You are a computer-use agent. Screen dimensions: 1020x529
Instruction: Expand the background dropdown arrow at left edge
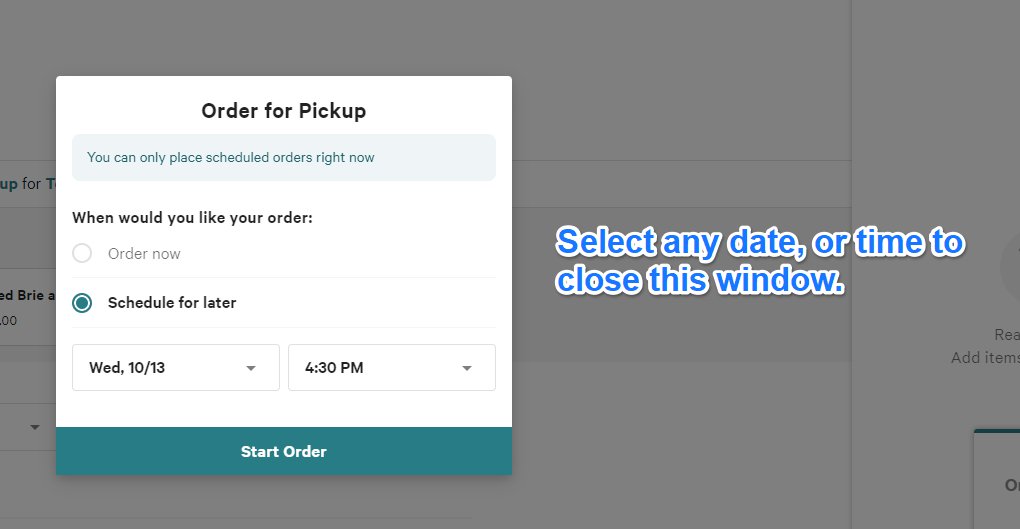[35, 427]
